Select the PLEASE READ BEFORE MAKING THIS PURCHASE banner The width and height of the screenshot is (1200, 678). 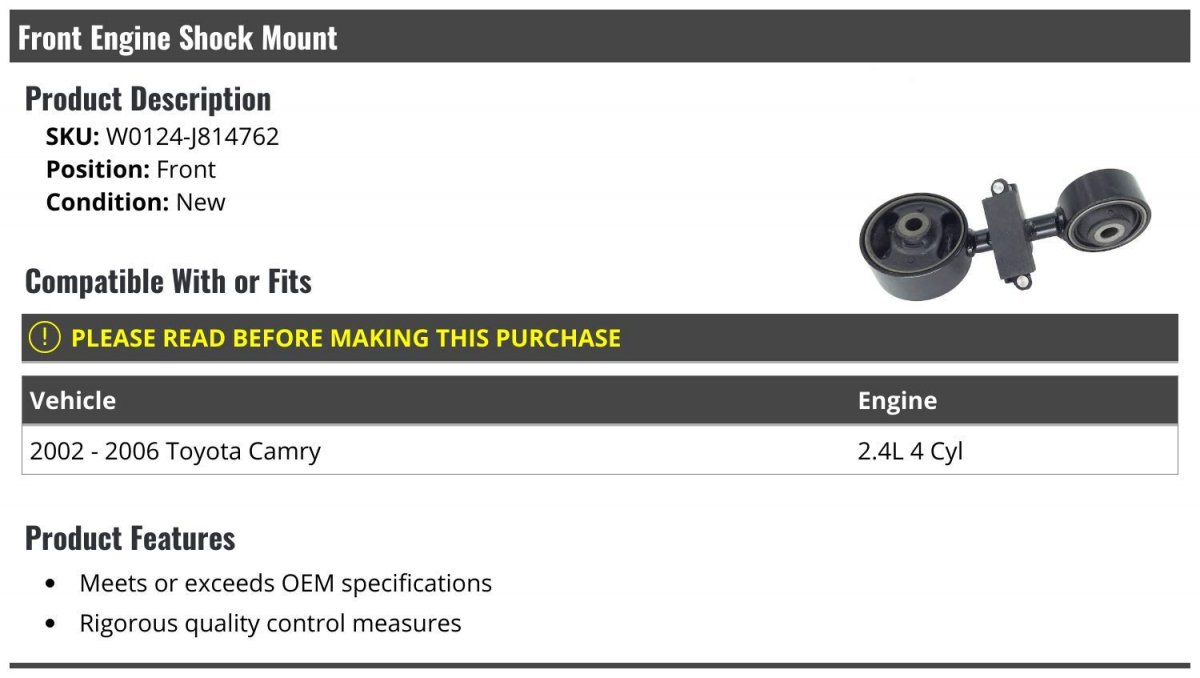[x=600, y=337]
